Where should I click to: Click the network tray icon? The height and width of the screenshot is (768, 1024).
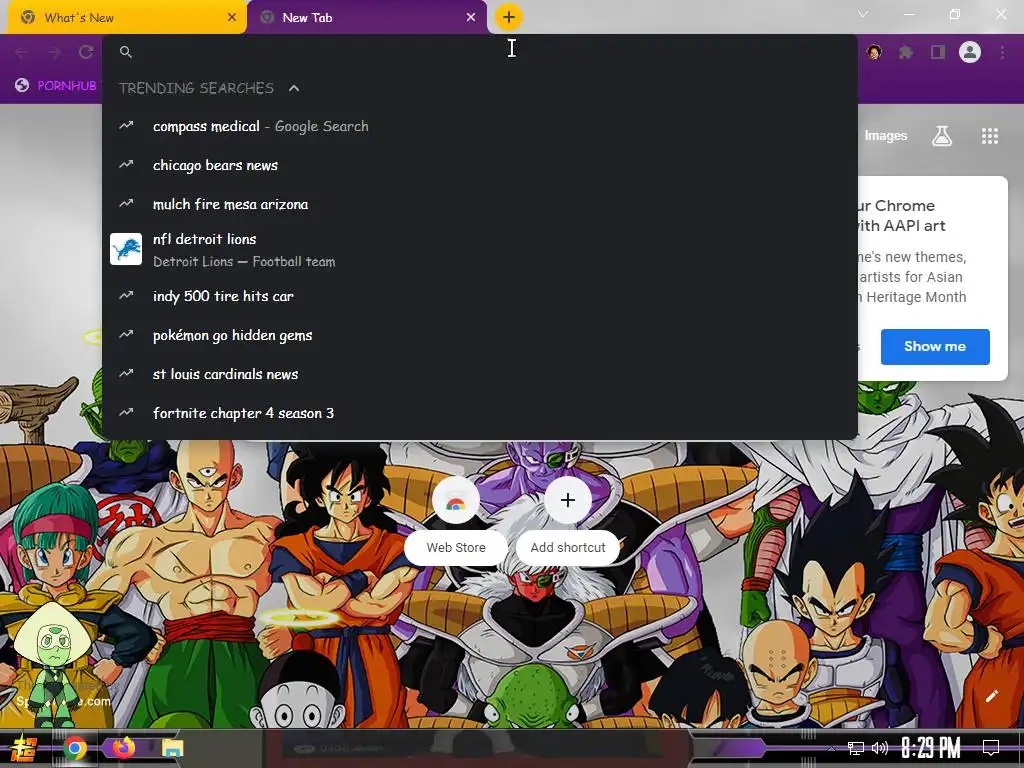(x=856, y=748)
